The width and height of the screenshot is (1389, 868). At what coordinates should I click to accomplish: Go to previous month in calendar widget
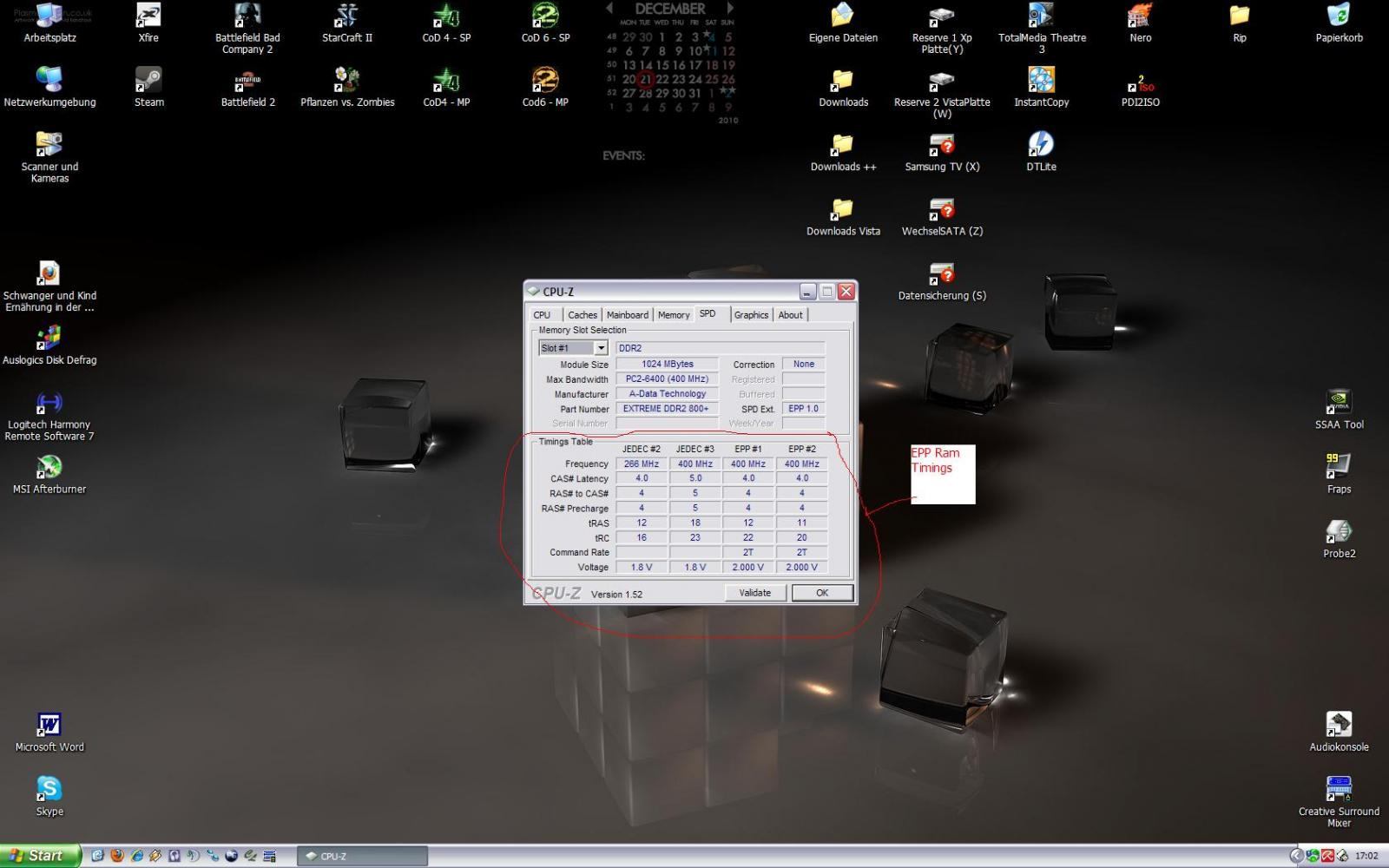click(x=609, y=8)
